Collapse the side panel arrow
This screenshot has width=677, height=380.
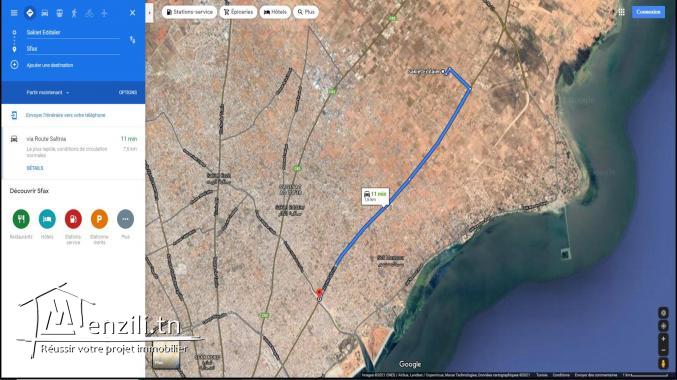pyautogui.click(x=149, y=13)
